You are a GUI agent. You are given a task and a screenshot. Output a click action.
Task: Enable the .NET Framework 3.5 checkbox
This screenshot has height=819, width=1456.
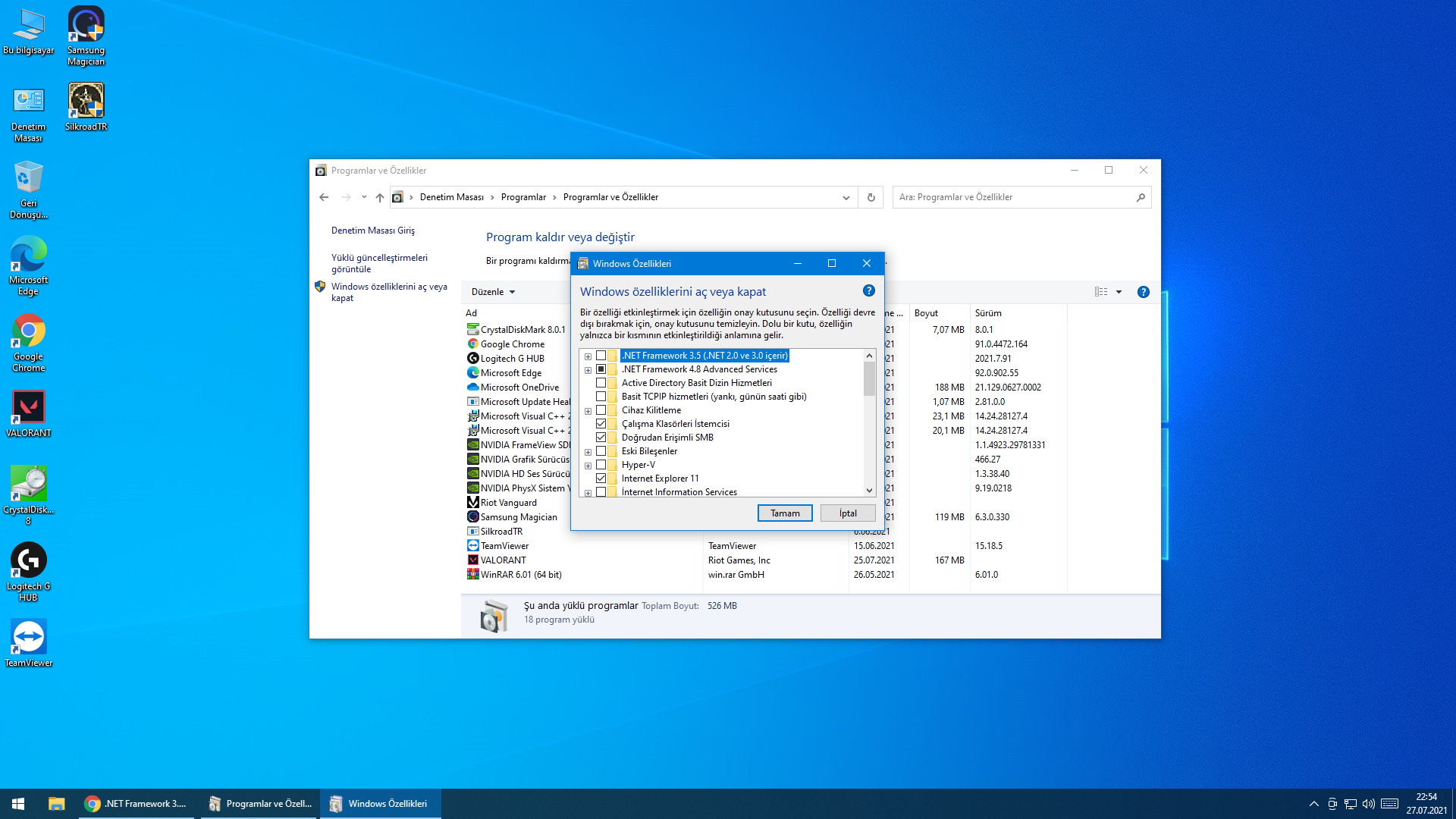click(x=601, y=356)
